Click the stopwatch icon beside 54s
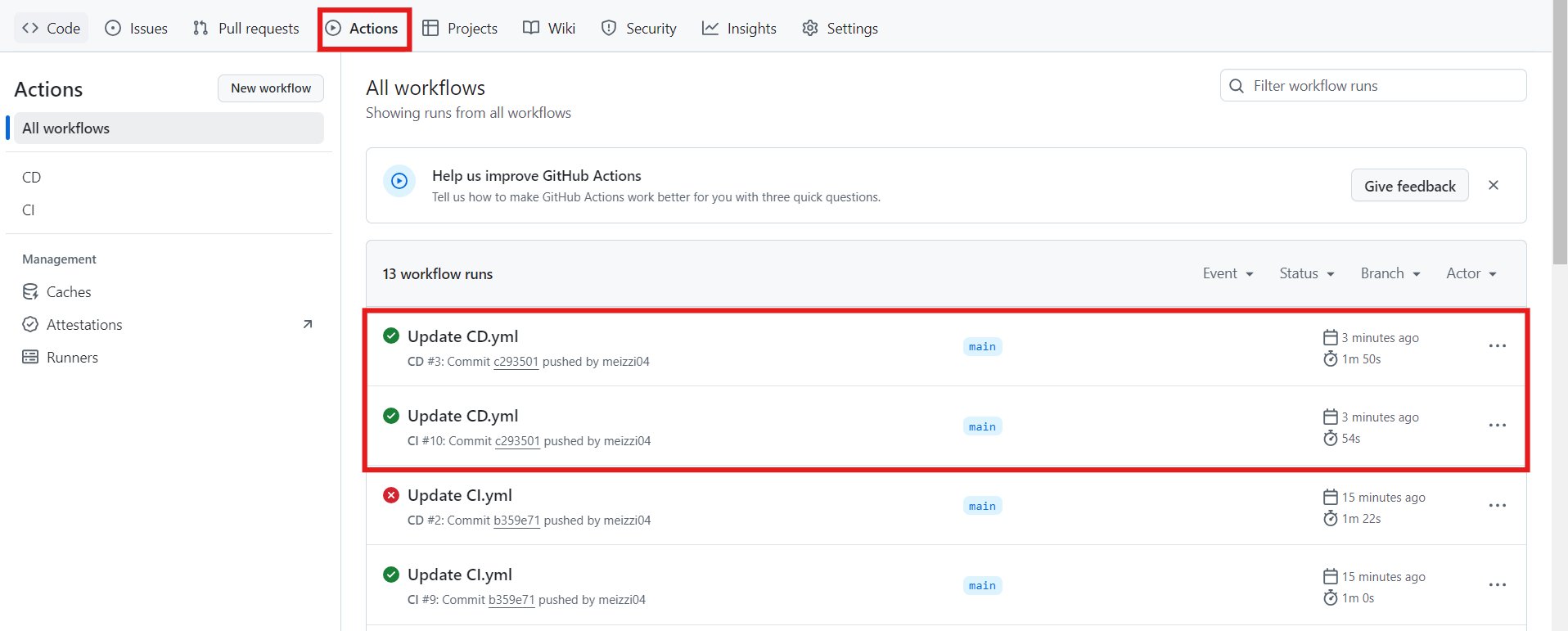 click(1331, 438)
